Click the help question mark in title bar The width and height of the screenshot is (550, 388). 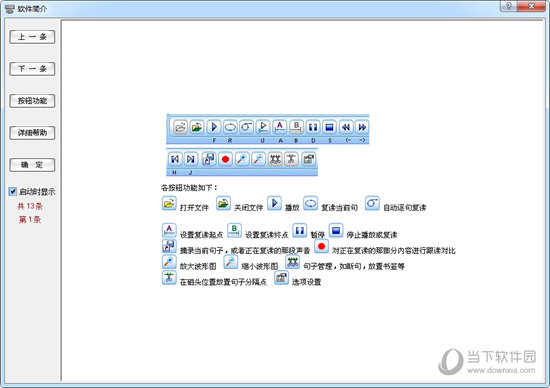pyautogui.click(x=508, y=6)
